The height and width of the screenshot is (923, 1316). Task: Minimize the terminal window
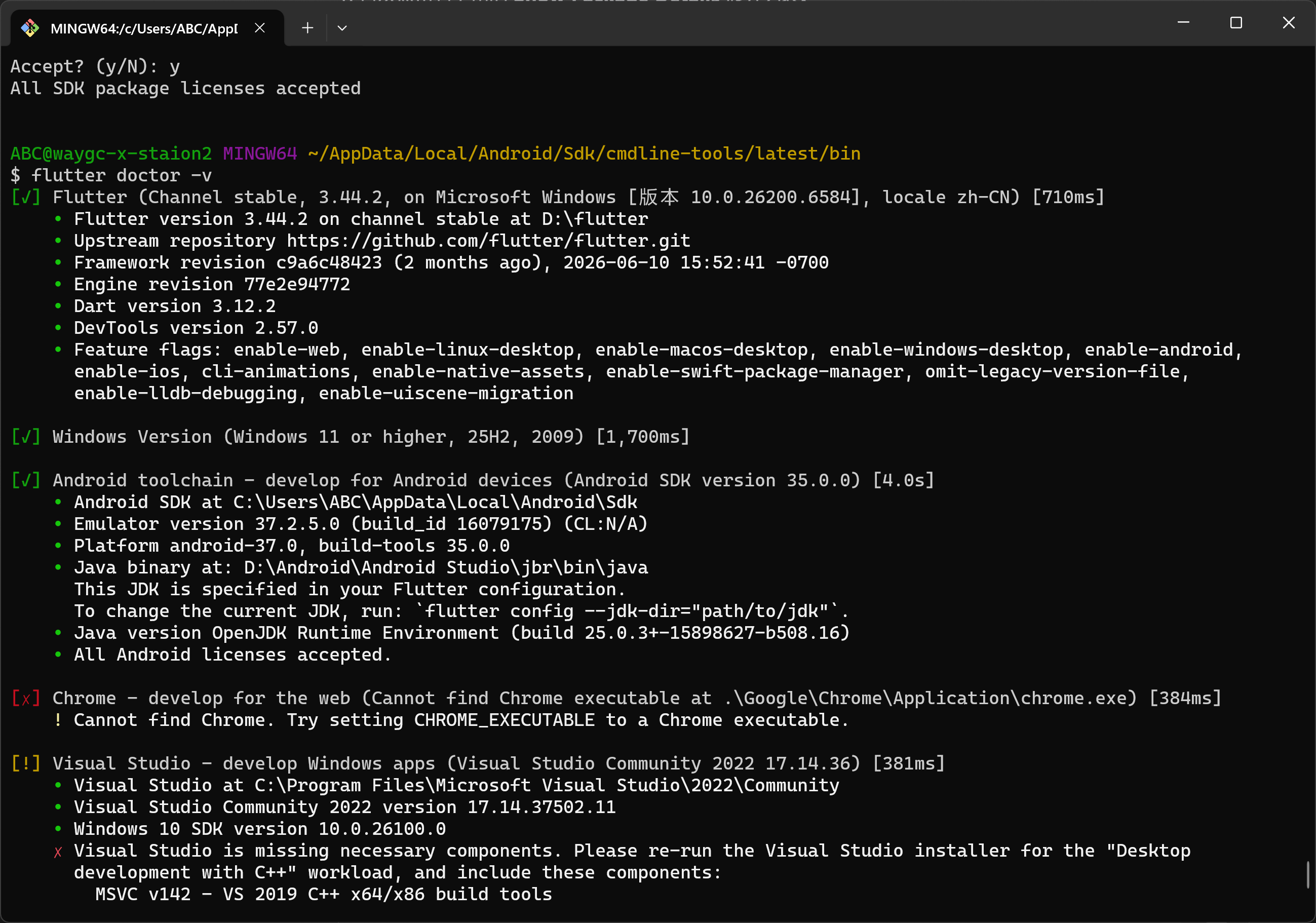pos(1183,23)
